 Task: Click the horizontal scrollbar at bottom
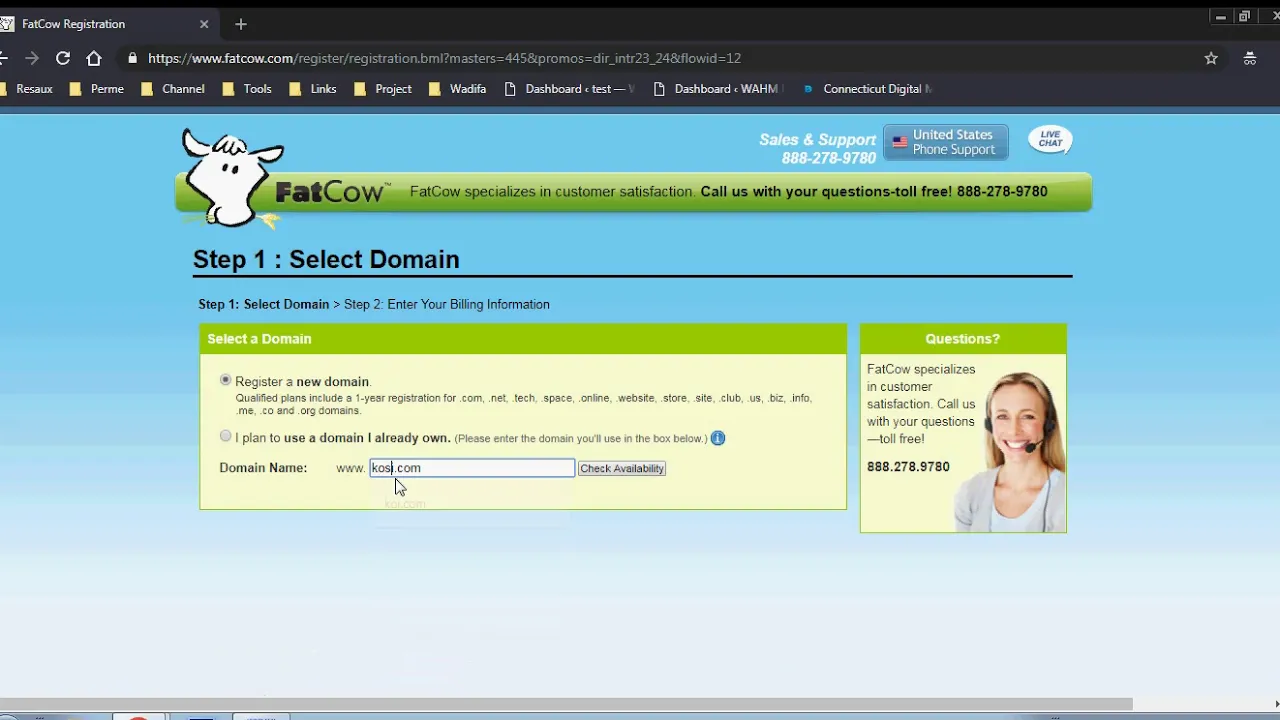566,704
